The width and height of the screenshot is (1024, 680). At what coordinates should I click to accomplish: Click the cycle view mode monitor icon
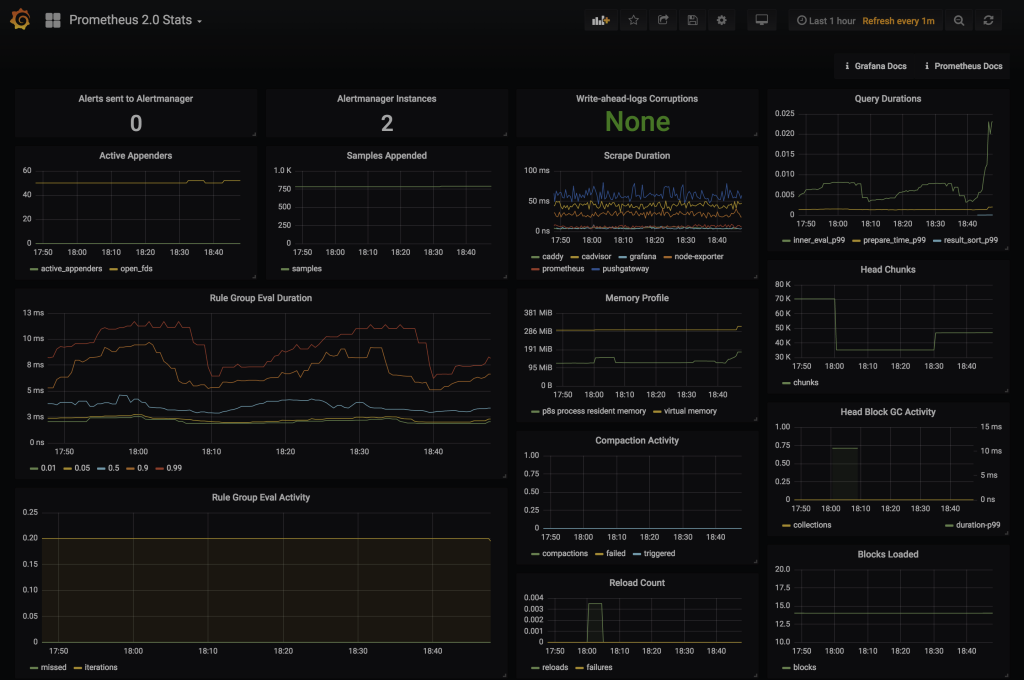(x=761, y=20)
